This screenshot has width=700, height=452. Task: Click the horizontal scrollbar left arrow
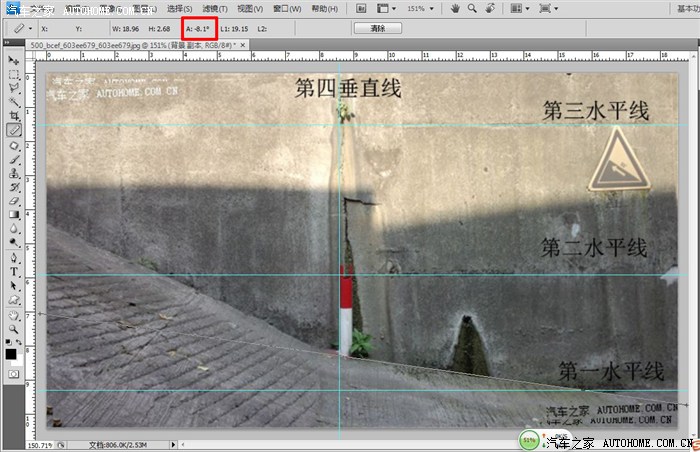[x=183, y=444]
